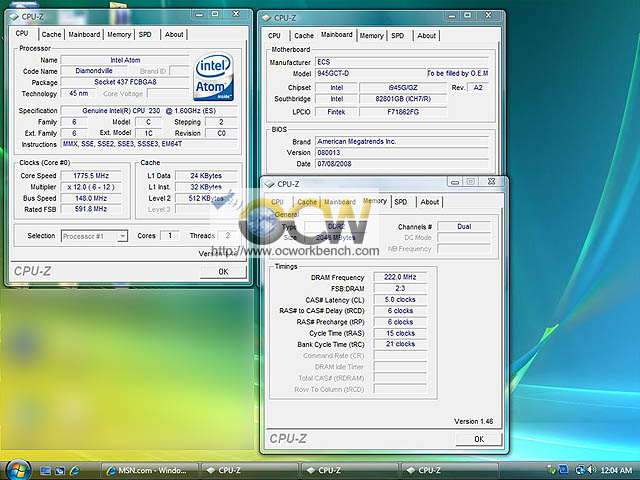Click the Intel Atom logo image
The height and width of the screenshot is (480, 640).
point(213,76)
